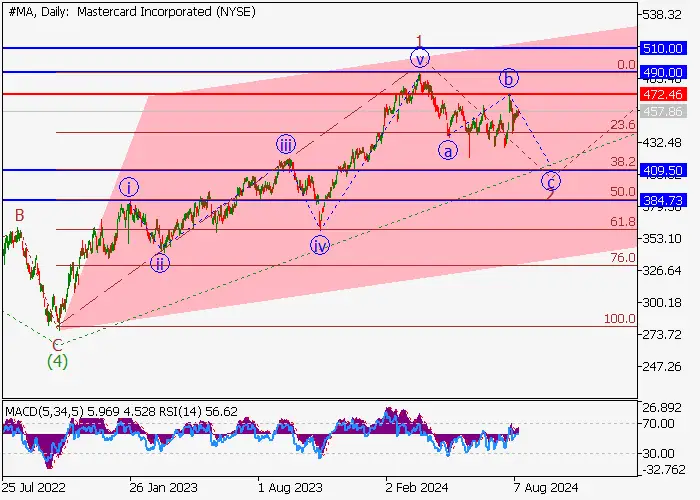Screen dimensions: 700x500
Task: Click the 326.64 price axis value
Action: pos(662,271)
